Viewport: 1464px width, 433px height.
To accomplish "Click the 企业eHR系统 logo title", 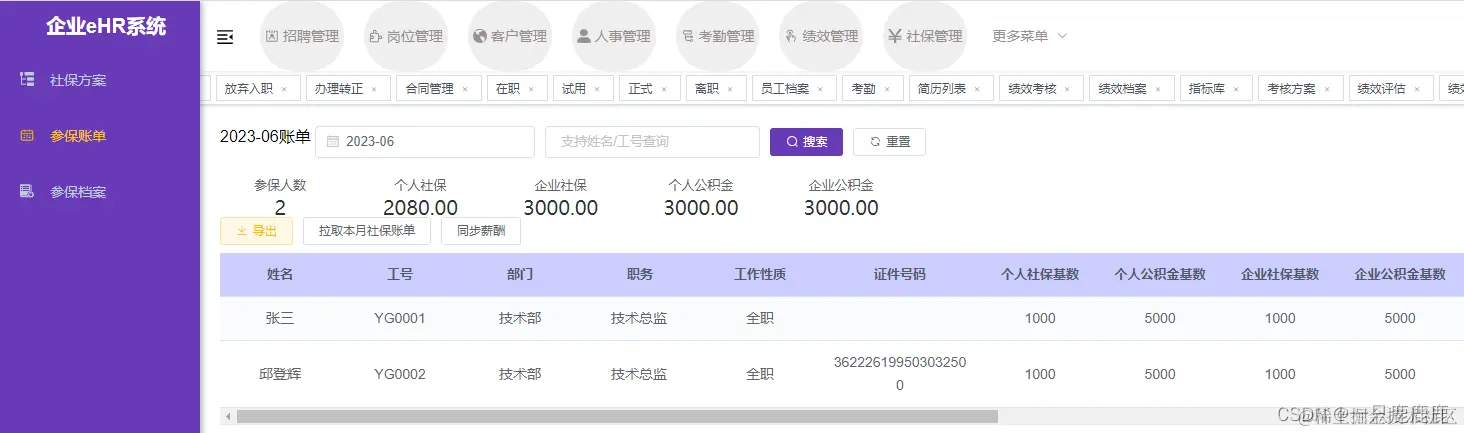I will [x=106, y=27].
